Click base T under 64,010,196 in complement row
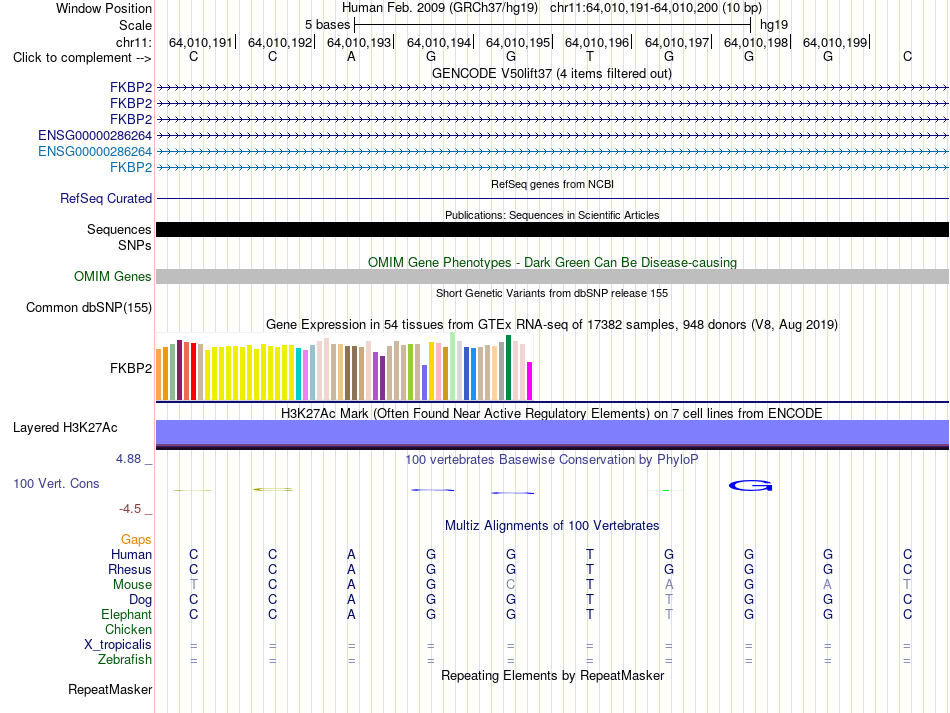 point(590,56)
